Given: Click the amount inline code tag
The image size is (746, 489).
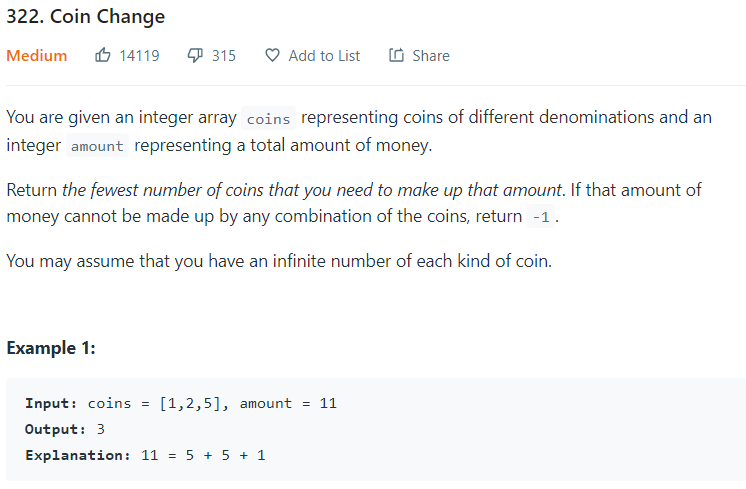Looking at the screenshot, I should (97, 146).
